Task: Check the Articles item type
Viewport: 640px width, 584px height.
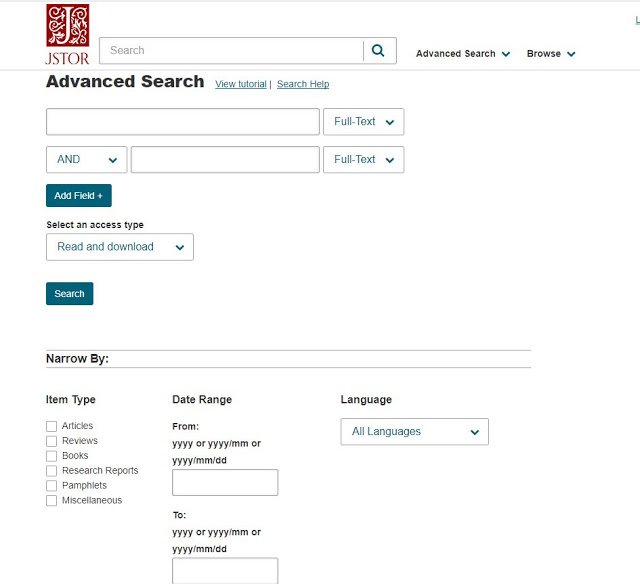Action: pos(52,426)
